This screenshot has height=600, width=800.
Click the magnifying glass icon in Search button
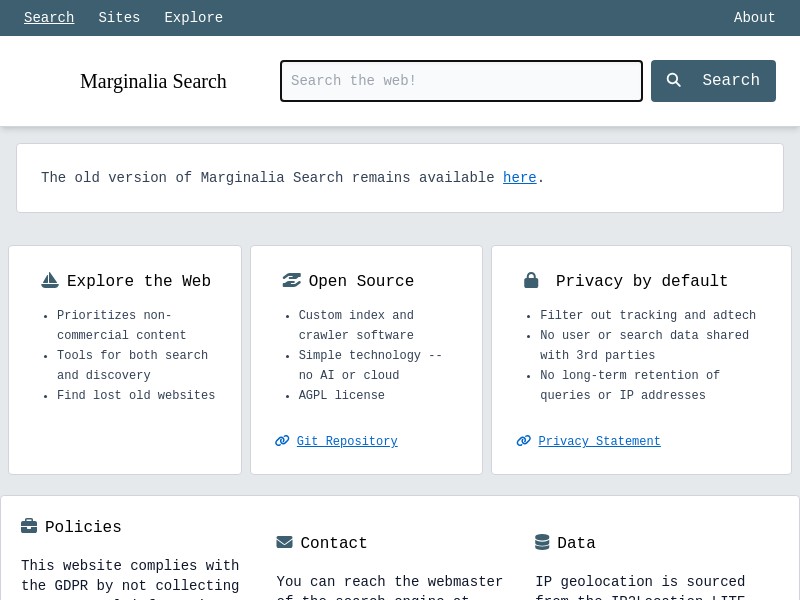673,80
